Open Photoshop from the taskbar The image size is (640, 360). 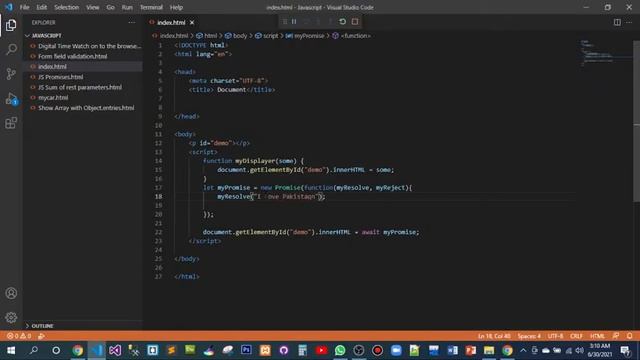246,351
